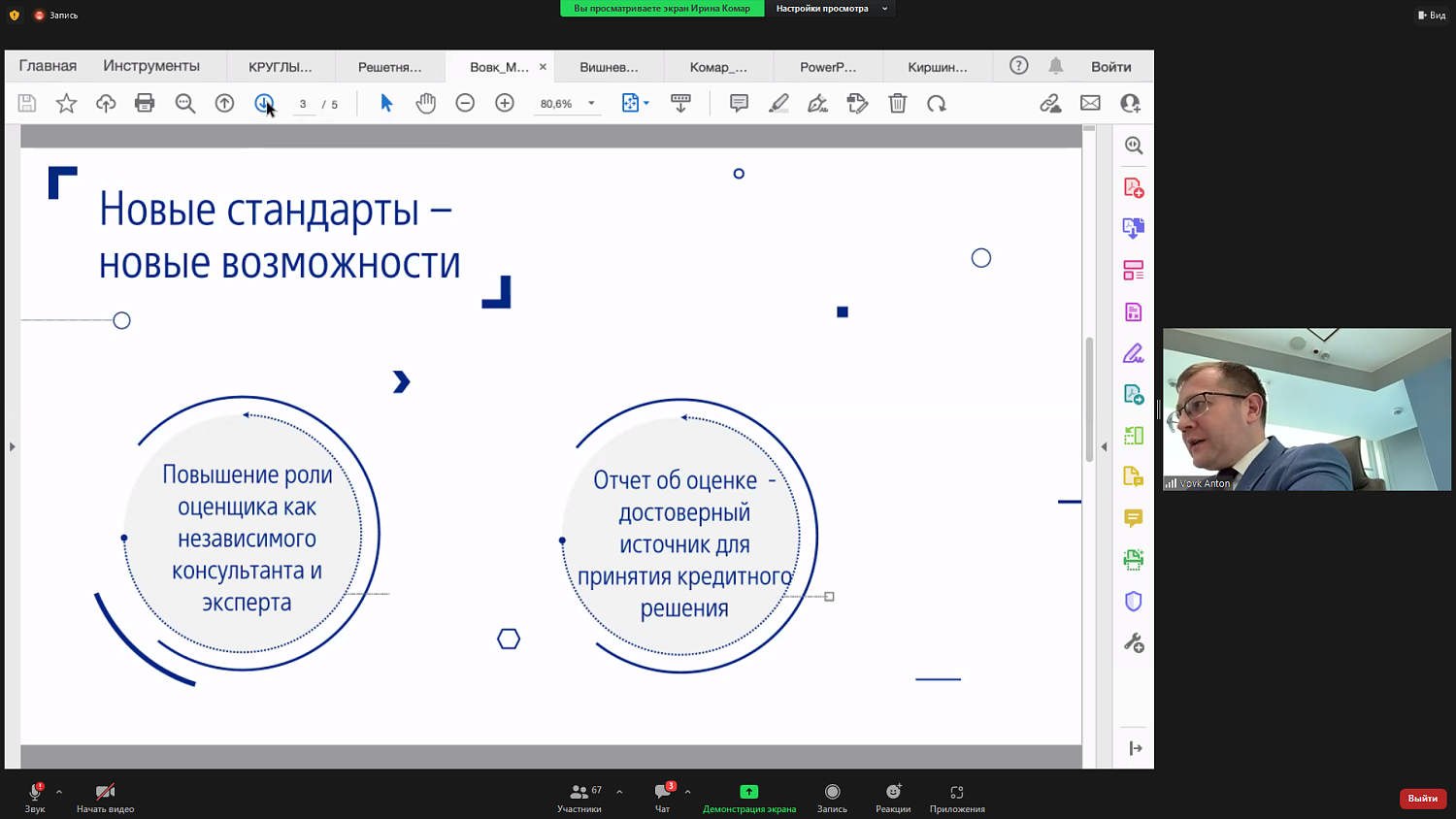Image resolution: width=1456 pixels, height=819 pixels.
Task: Click the red Выйти leave button
Action: (1422, 798)
